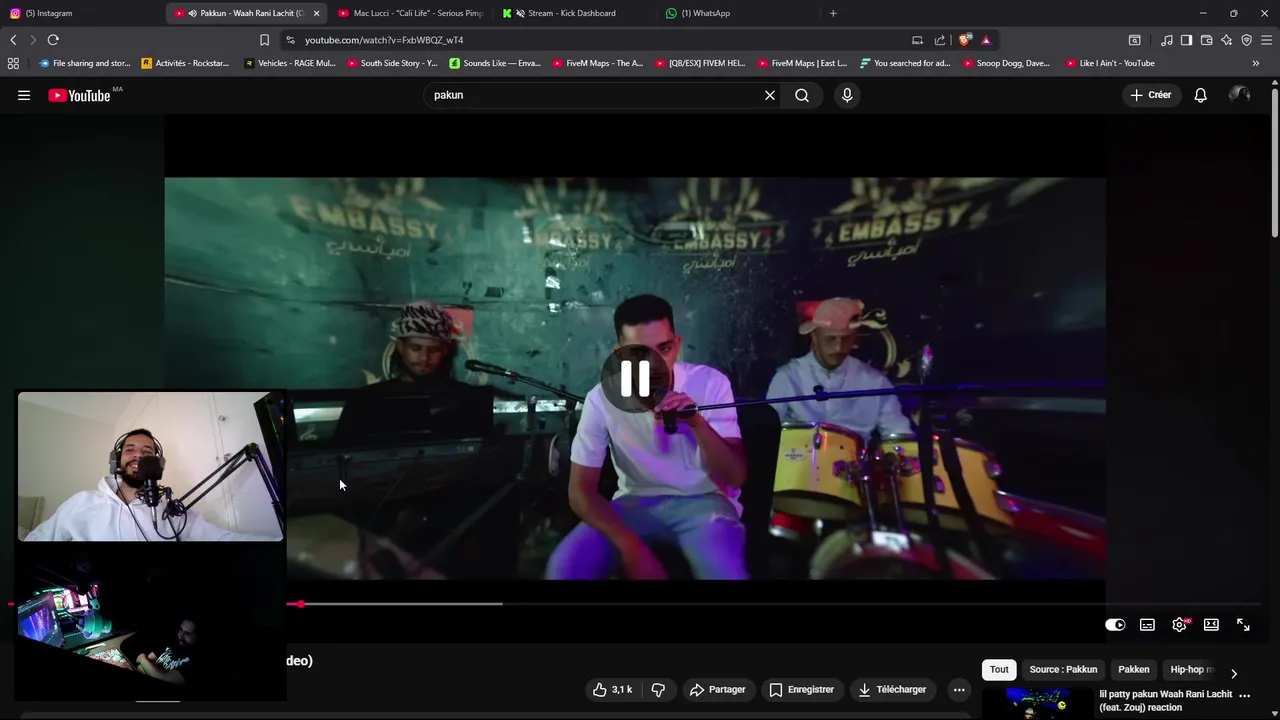Go back in browser history
Viewport: 1280px width, 720px height.
(13, 40)
